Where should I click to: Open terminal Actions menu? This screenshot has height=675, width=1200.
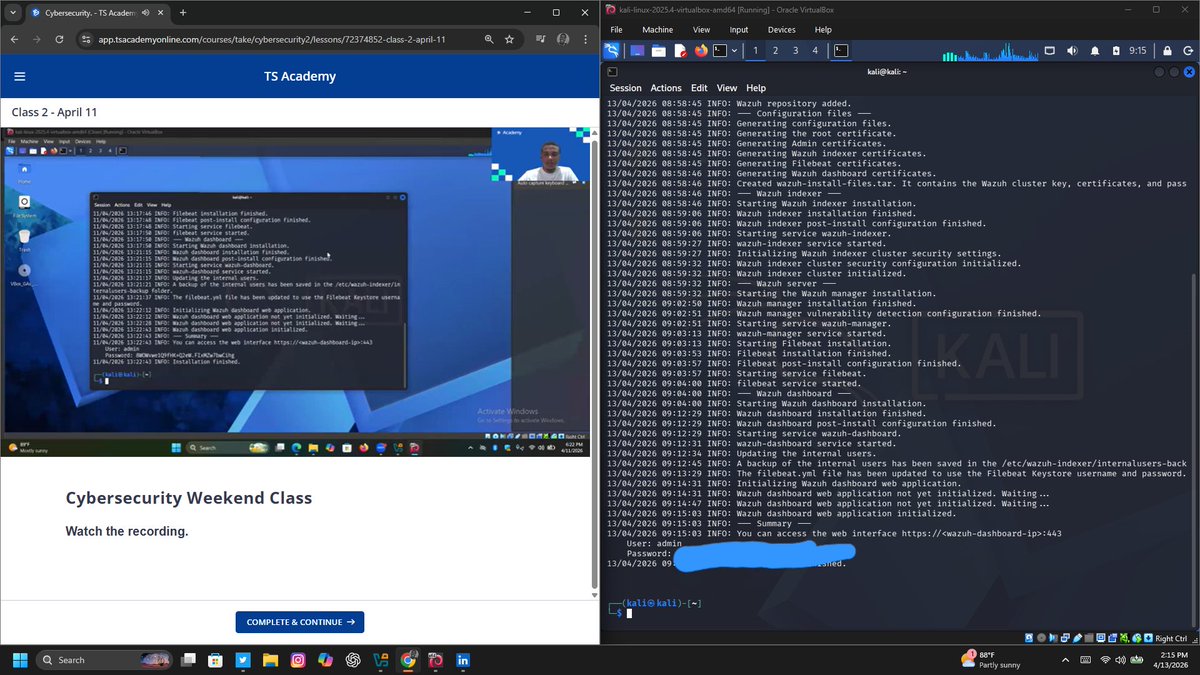[666, 88]
